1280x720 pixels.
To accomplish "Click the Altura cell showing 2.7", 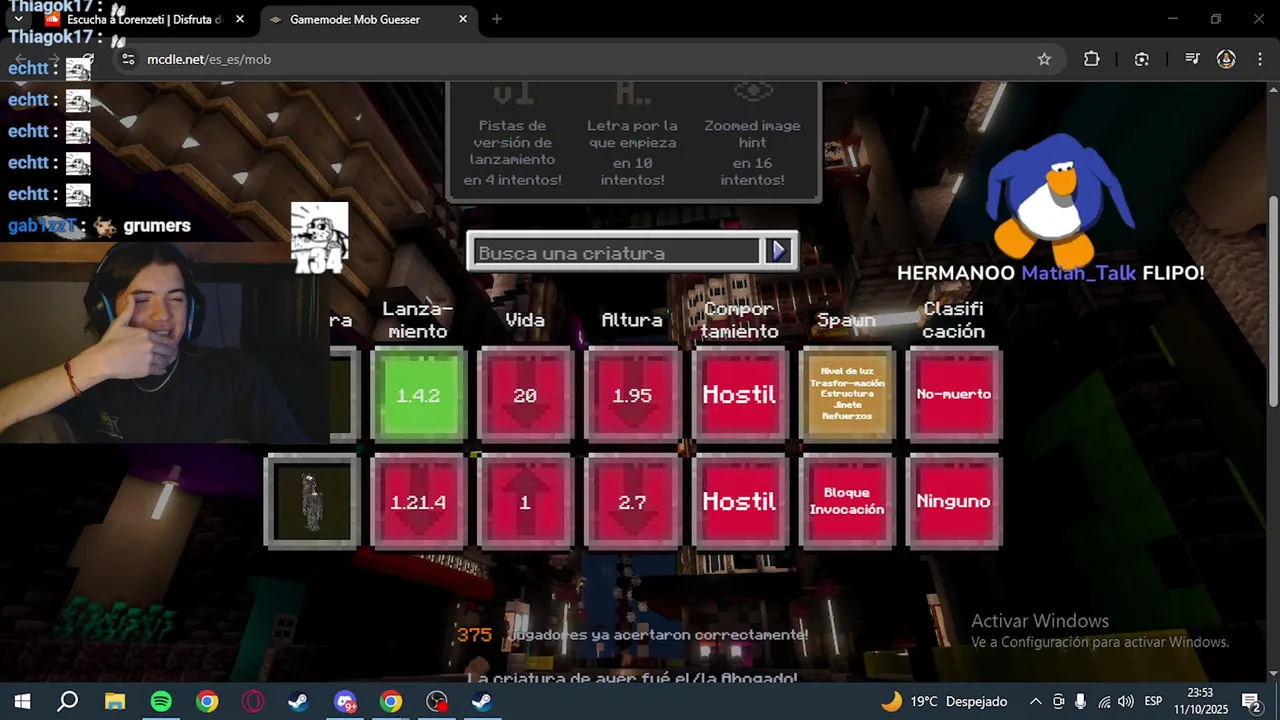I will [x=632, y=501].
